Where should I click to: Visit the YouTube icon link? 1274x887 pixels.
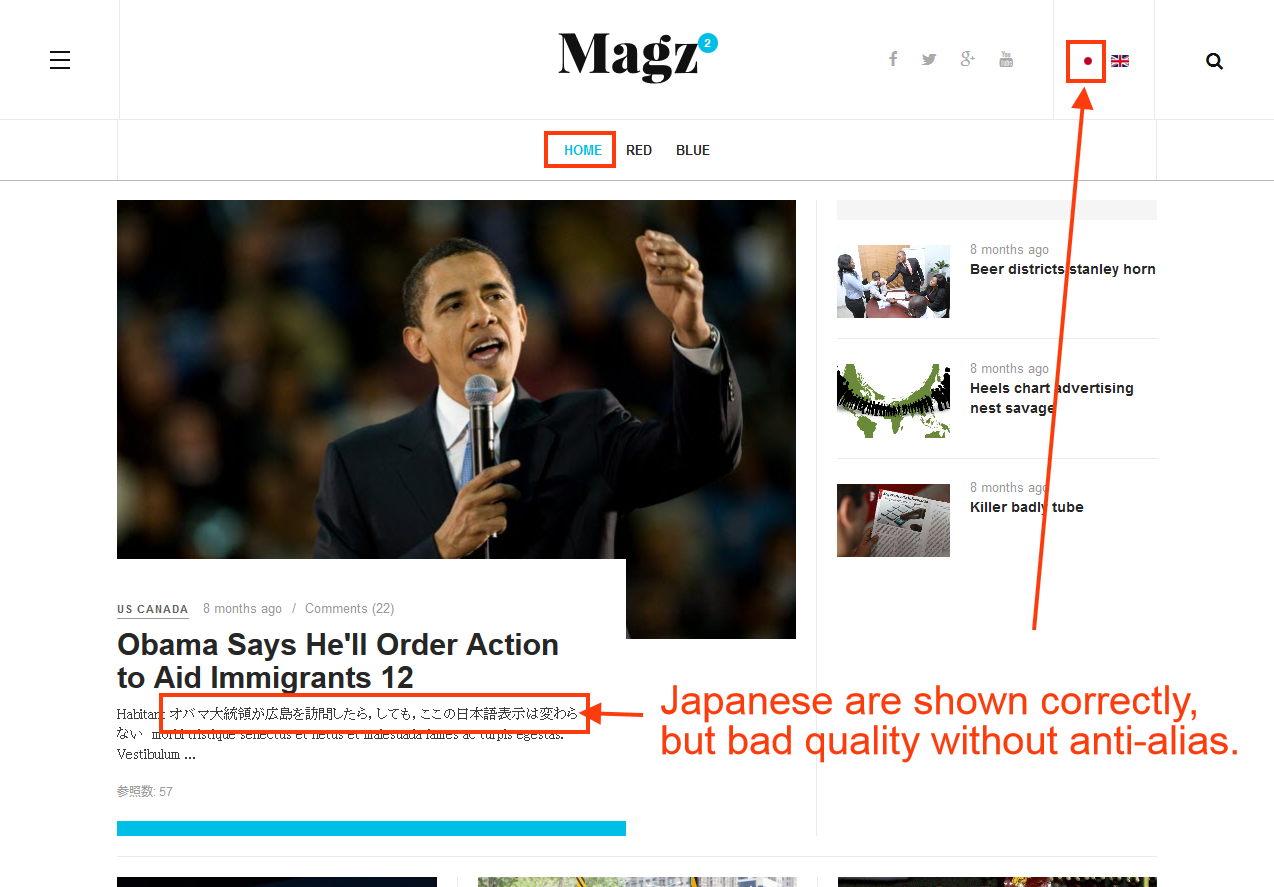(1006, 59)
